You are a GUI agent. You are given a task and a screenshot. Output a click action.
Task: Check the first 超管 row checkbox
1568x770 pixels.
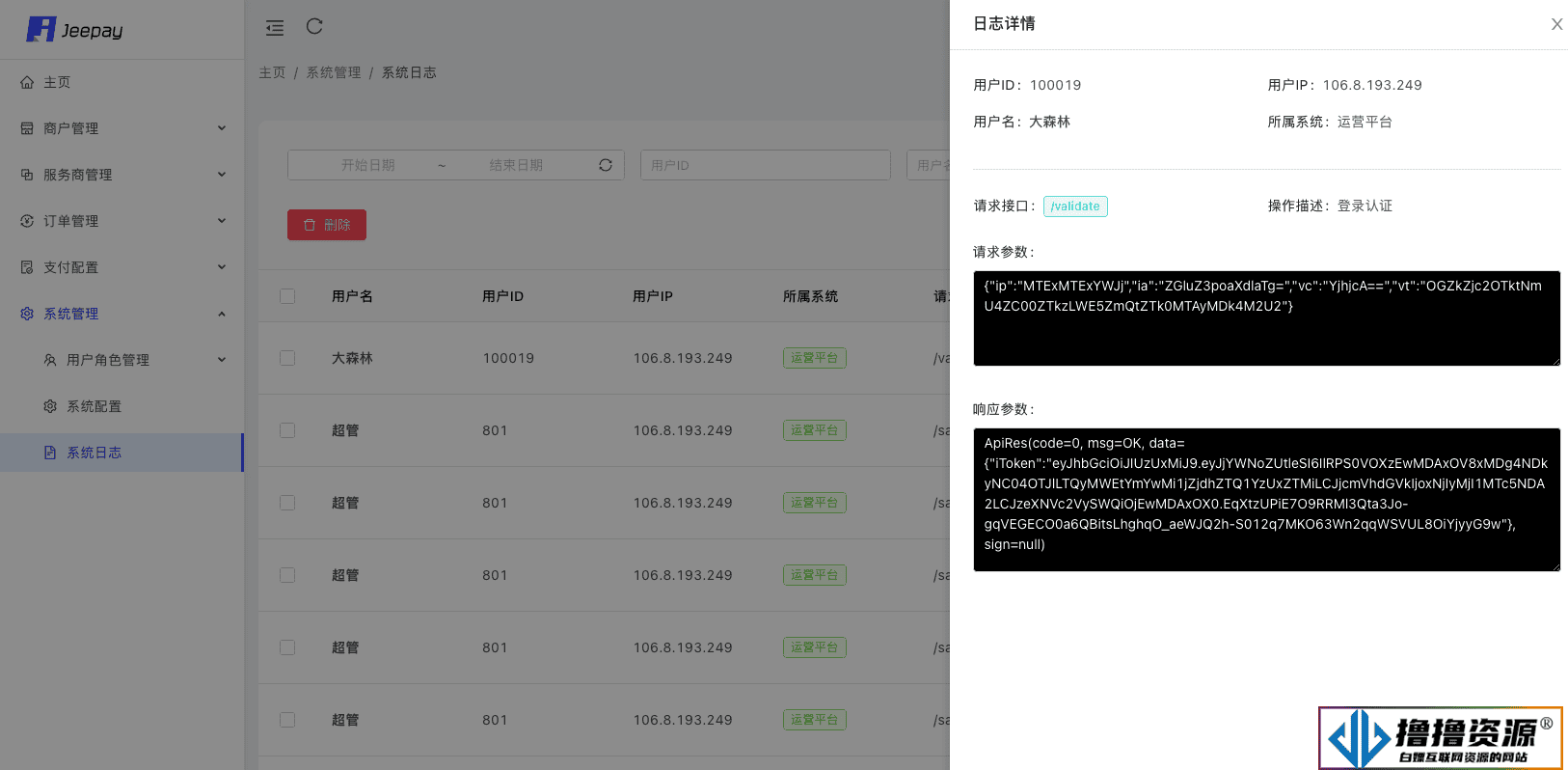[287, 430]
